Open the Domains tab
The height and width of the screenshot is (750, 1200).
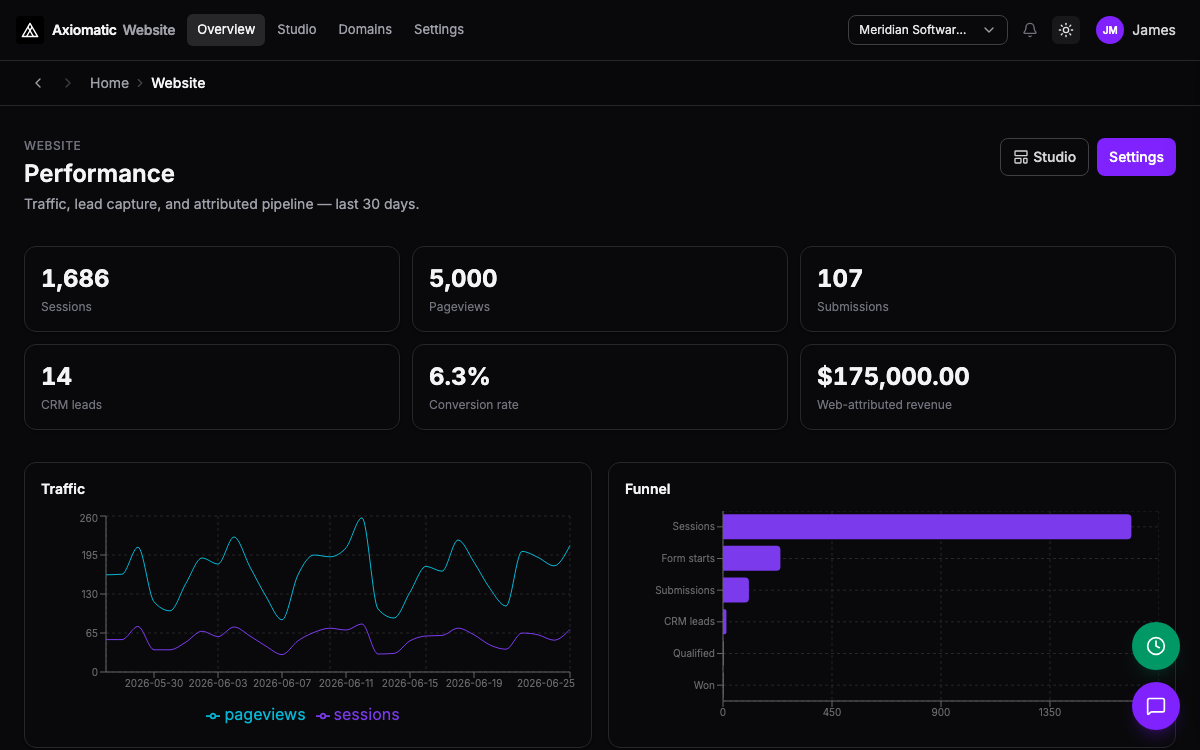point(365,30)
